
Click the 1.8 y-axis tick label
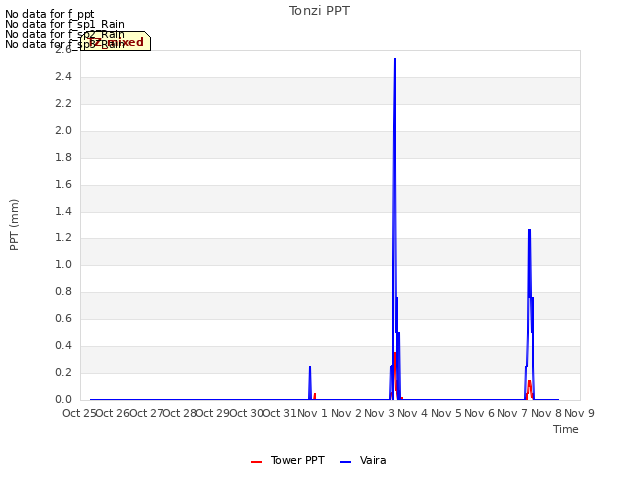pos(63,157)
